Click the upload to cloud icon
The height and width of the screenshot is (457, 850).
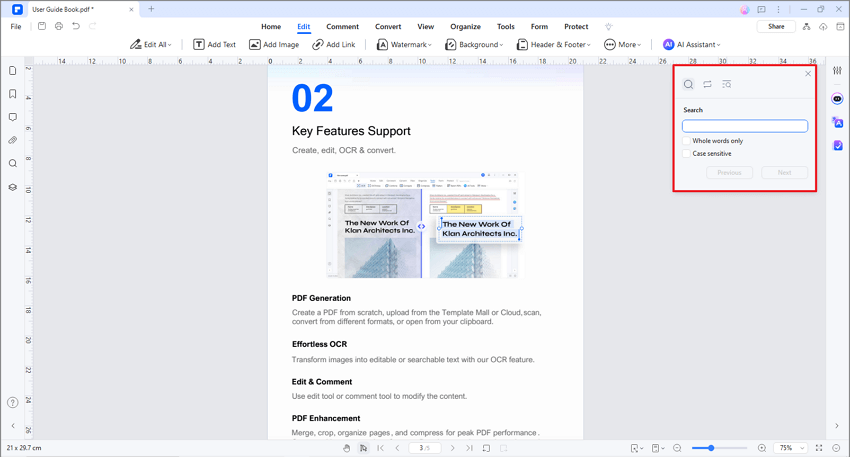point(823,27)
